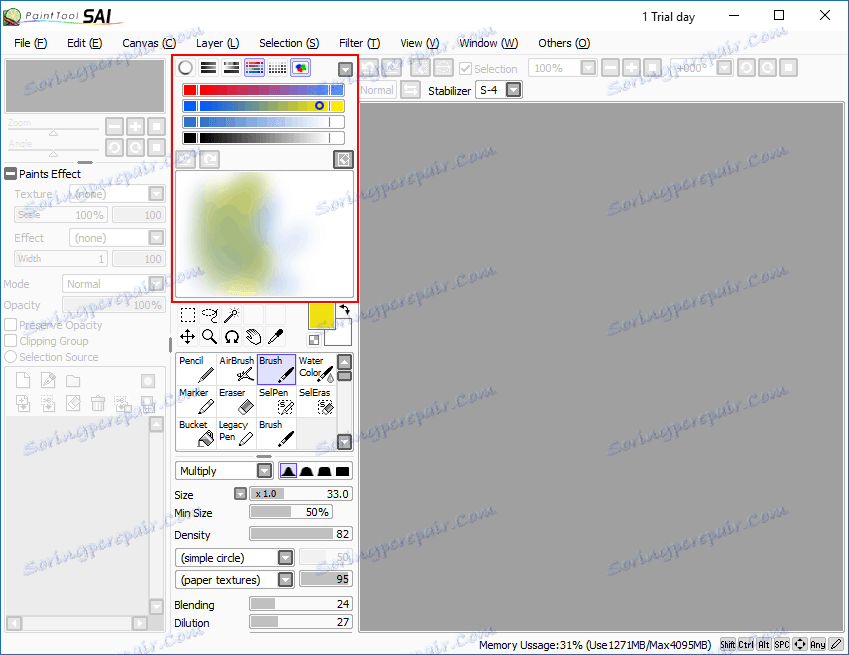Viewport: 849px width, 655px height.
Task: Choose the Marker tool
Action: coord(197,401)
